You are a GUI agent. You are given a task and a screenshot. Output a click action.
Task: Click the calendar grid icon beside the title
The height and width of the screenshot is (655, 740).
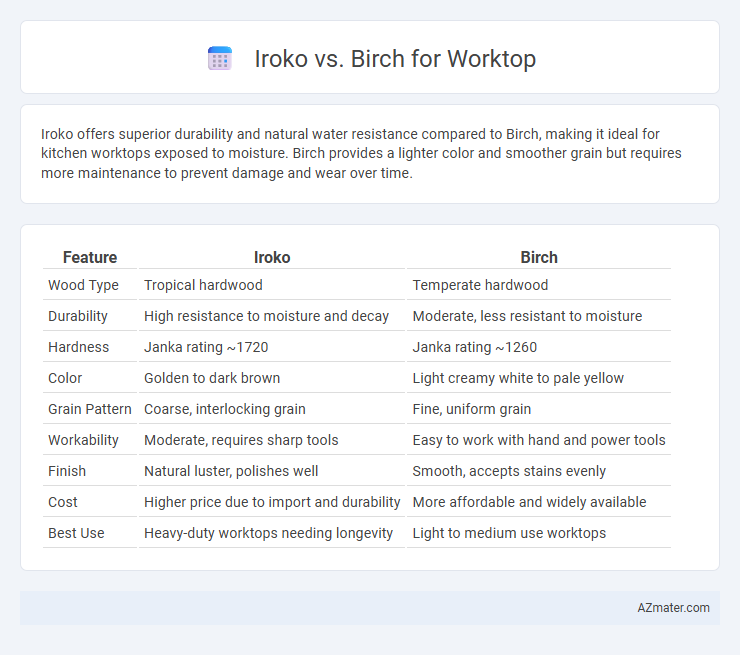point(220,59)
